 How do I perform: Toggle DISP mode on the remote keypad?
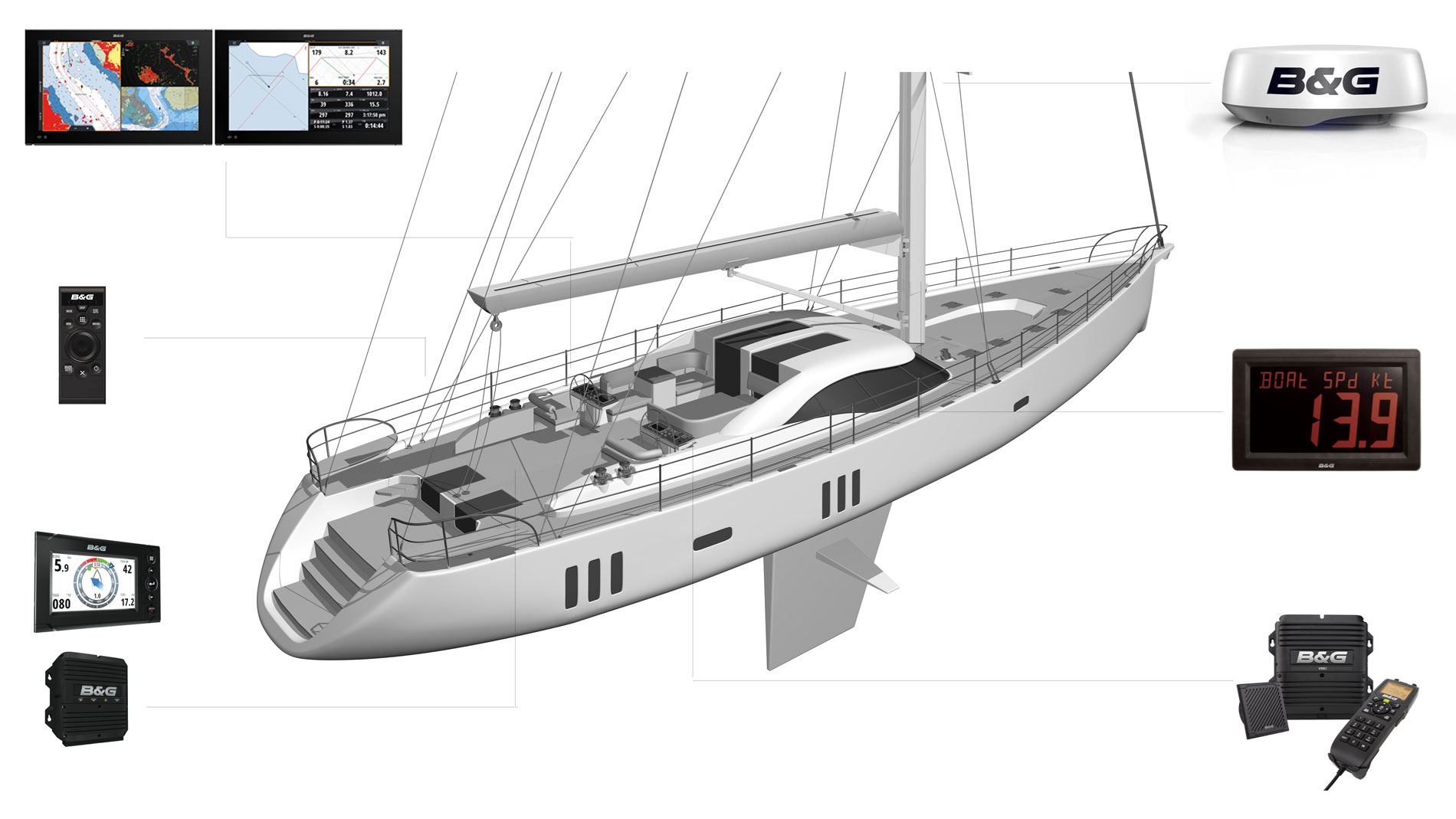(x=82, y=307)
